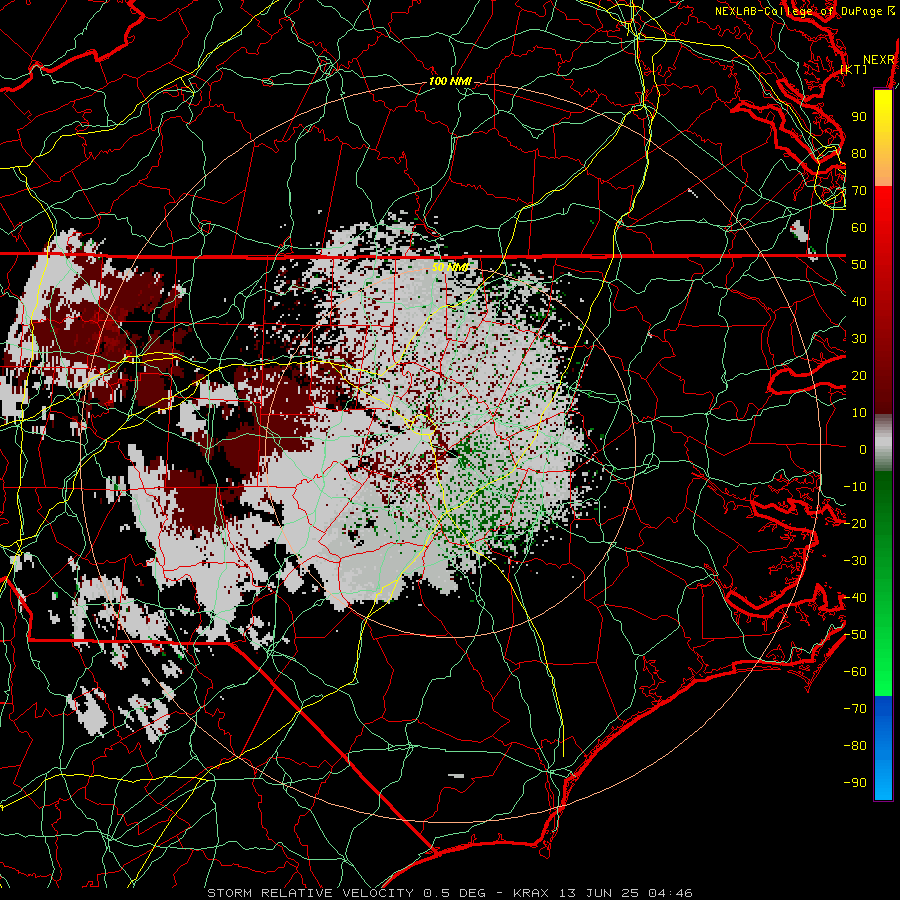Image resolution: width=900 pixels, height=900 pixels.
Task: Click the 40 value on the velocity scale
Action: tap(859, 302)
